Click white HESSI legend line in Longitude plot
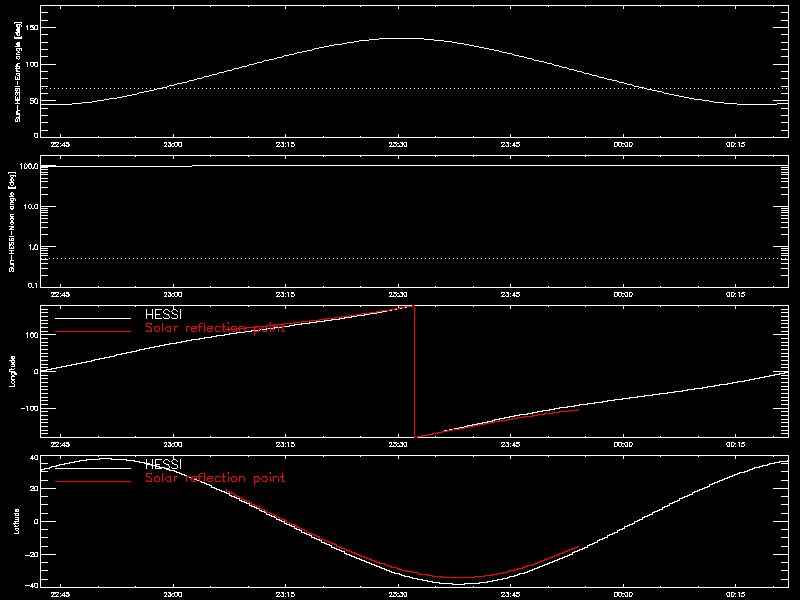The width and height of the screenshot is (800, 600). tap(93, 318)
